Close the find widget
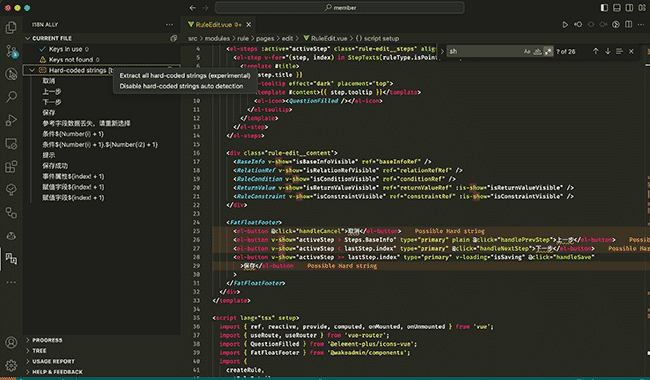The width and height of the screenshot is (650, 380). pos(631,51)
